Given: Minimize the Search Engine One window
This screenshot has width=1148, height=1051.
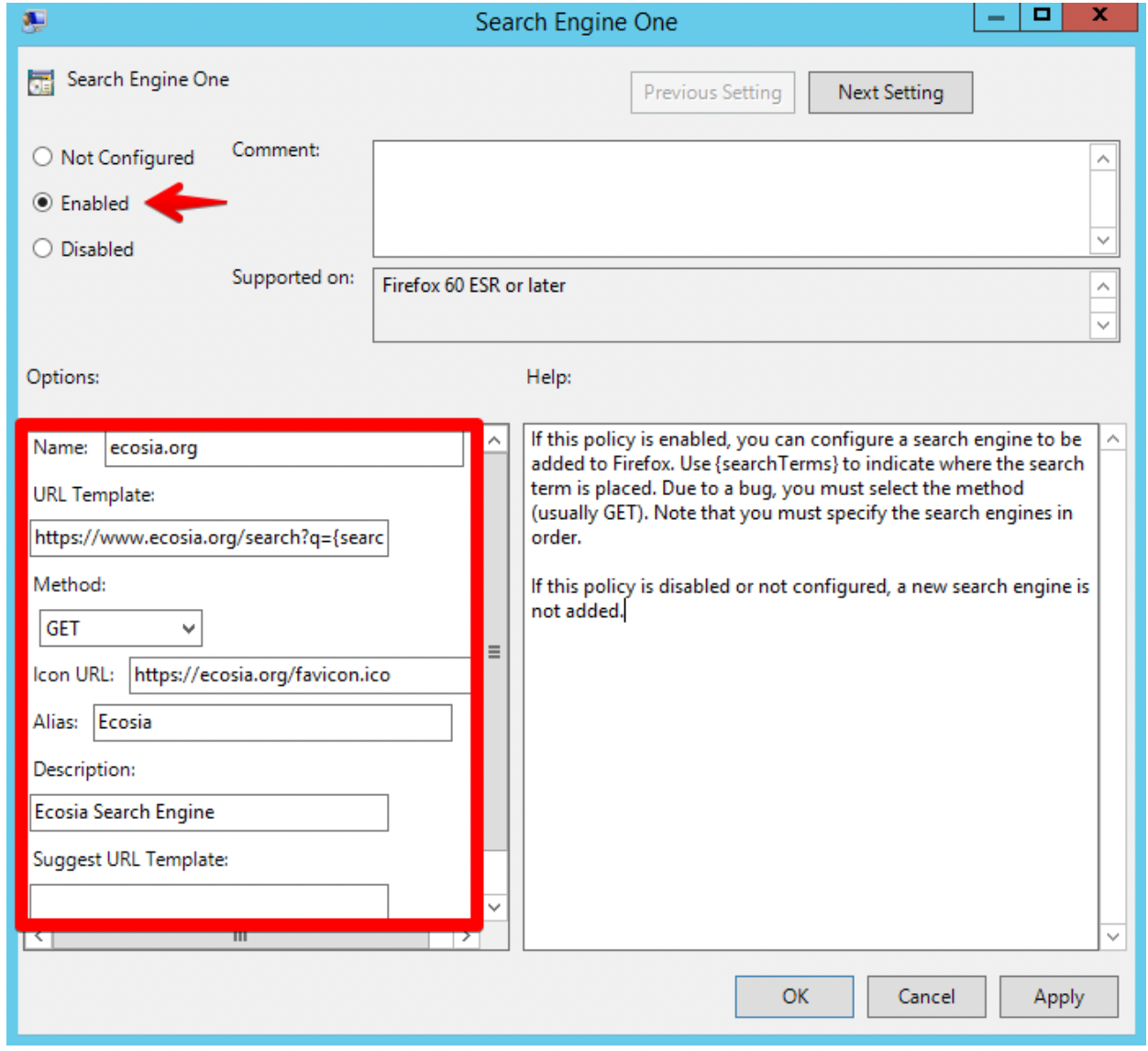Looking at the screenshot, I should tap(997, 17).
